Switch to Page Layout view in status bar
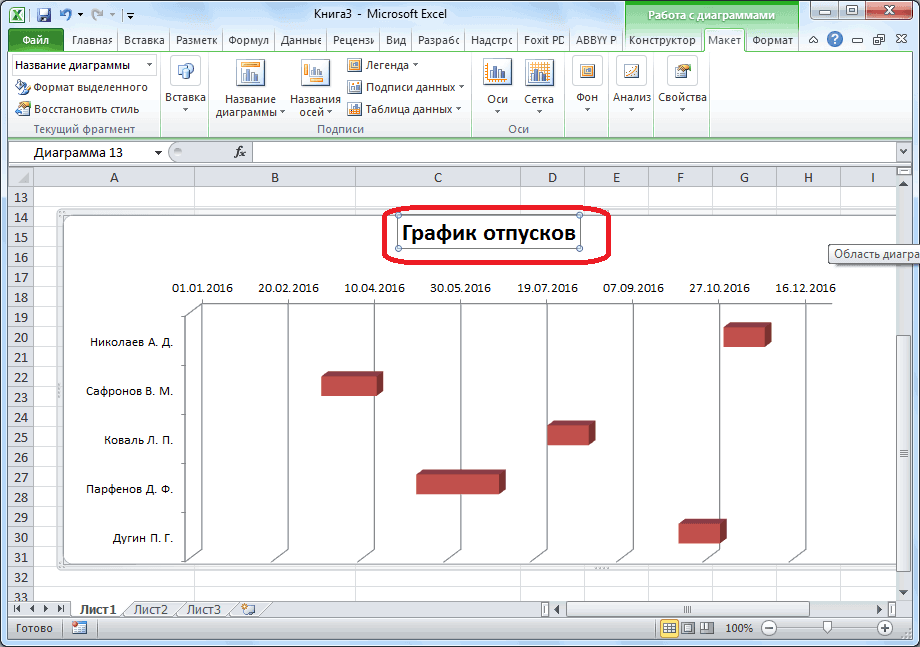Viewport: 920px width, 647px height. click(x=688, y=628)
